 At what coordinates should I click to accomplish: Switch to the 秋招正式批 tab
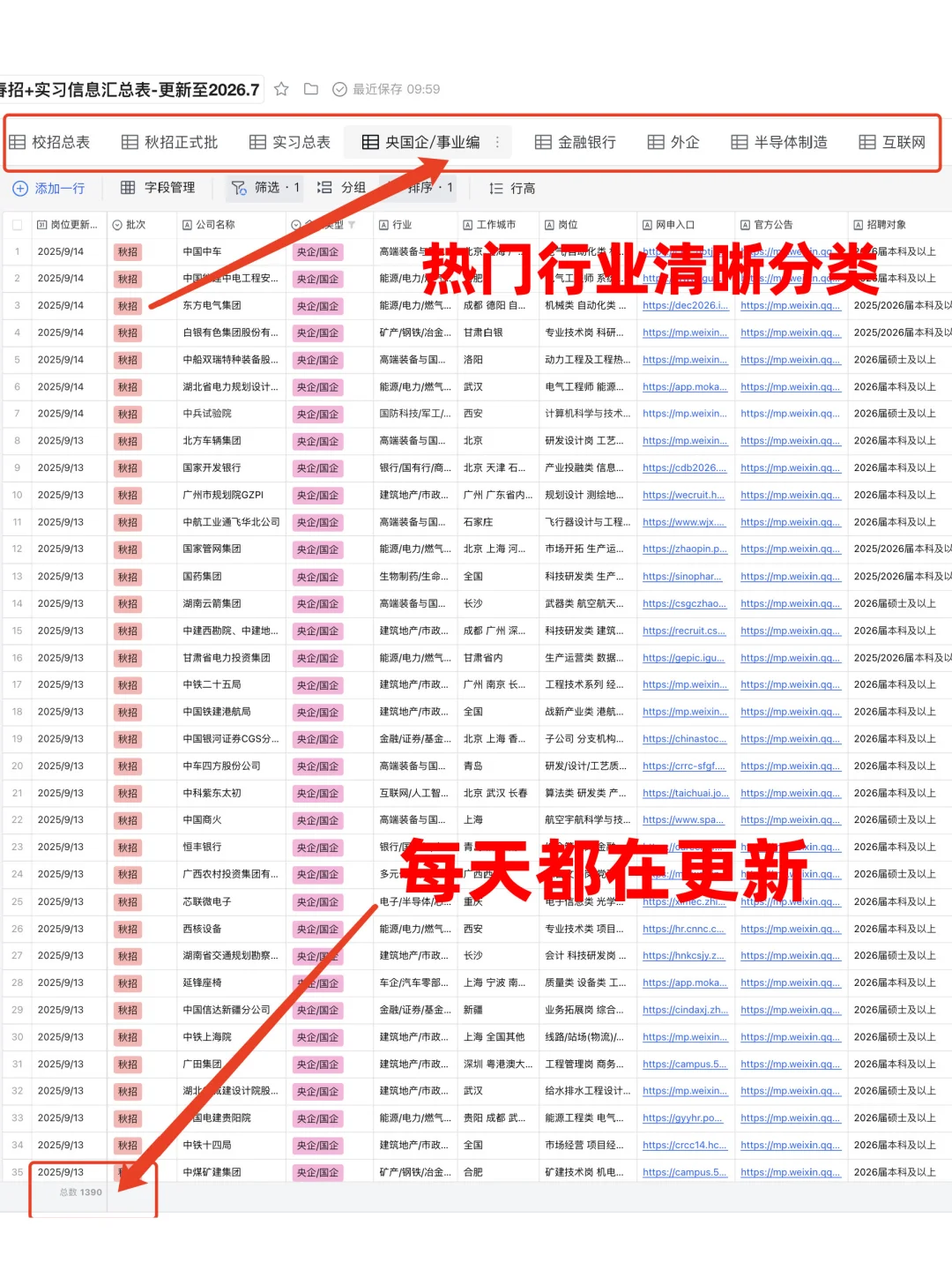[169, 142]
